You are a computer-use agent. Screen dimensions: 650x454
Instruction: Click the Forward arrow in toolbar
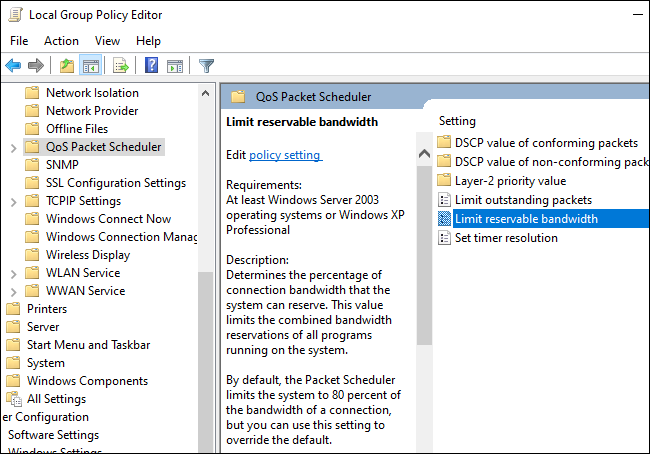point(36,66)
